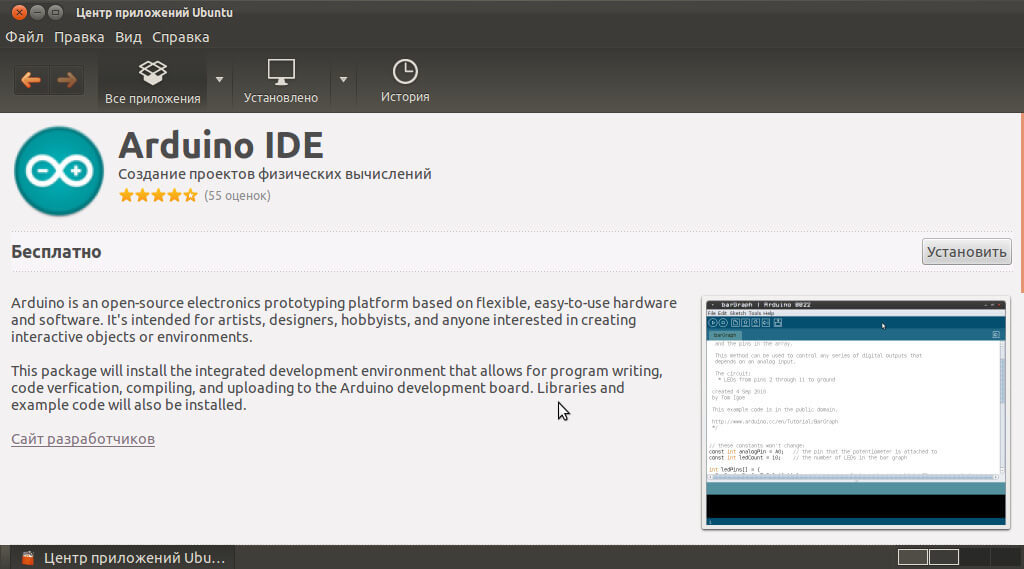The width and height of the screenshot is (1024, 569).
Task: Open the History (История) clock view
Action: coord(405,82)
